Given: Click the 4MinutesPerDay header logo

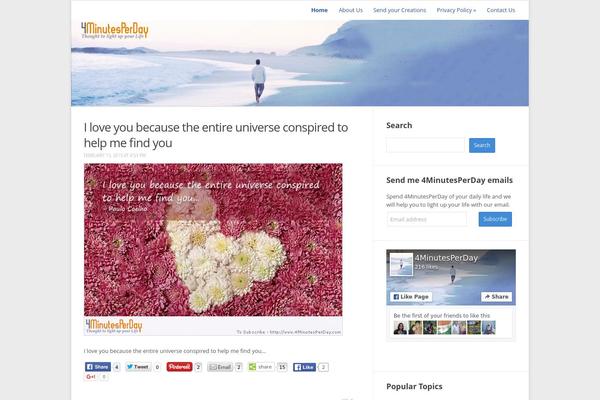Looking at the screenshot, I should pyautogui.click(x=114, y=30).
